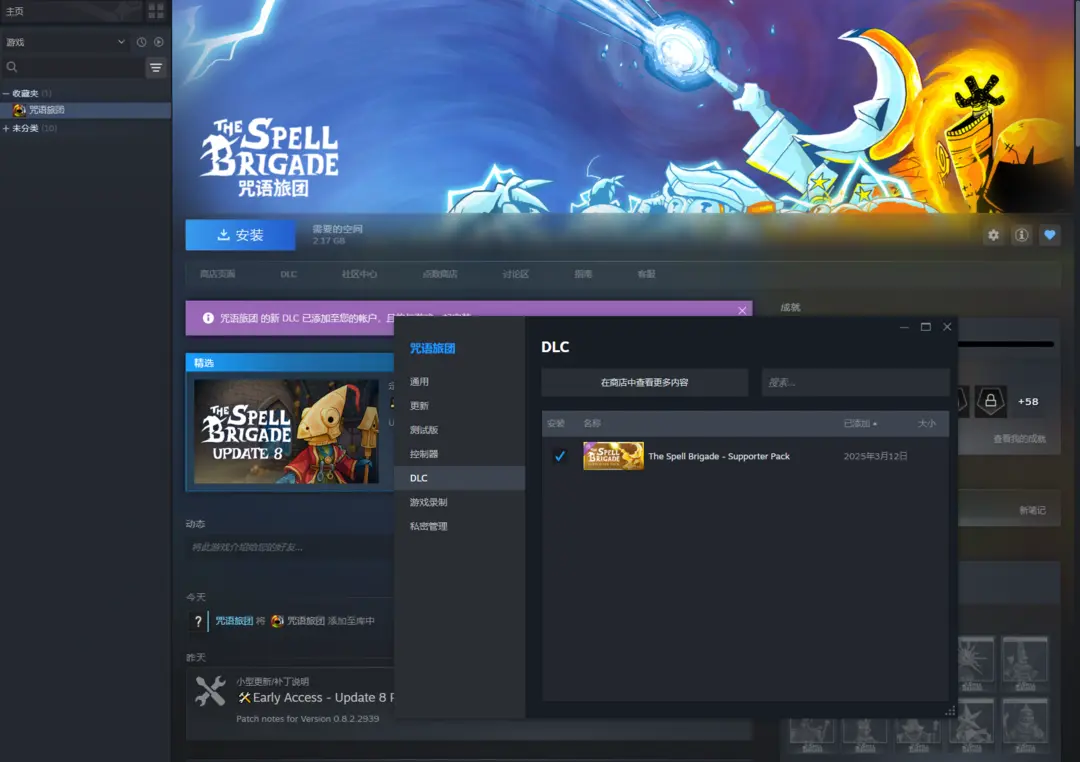Toggle the favorite heart icon
Viewport: 1080px width, 762px height.
(x=1050, y=235)
